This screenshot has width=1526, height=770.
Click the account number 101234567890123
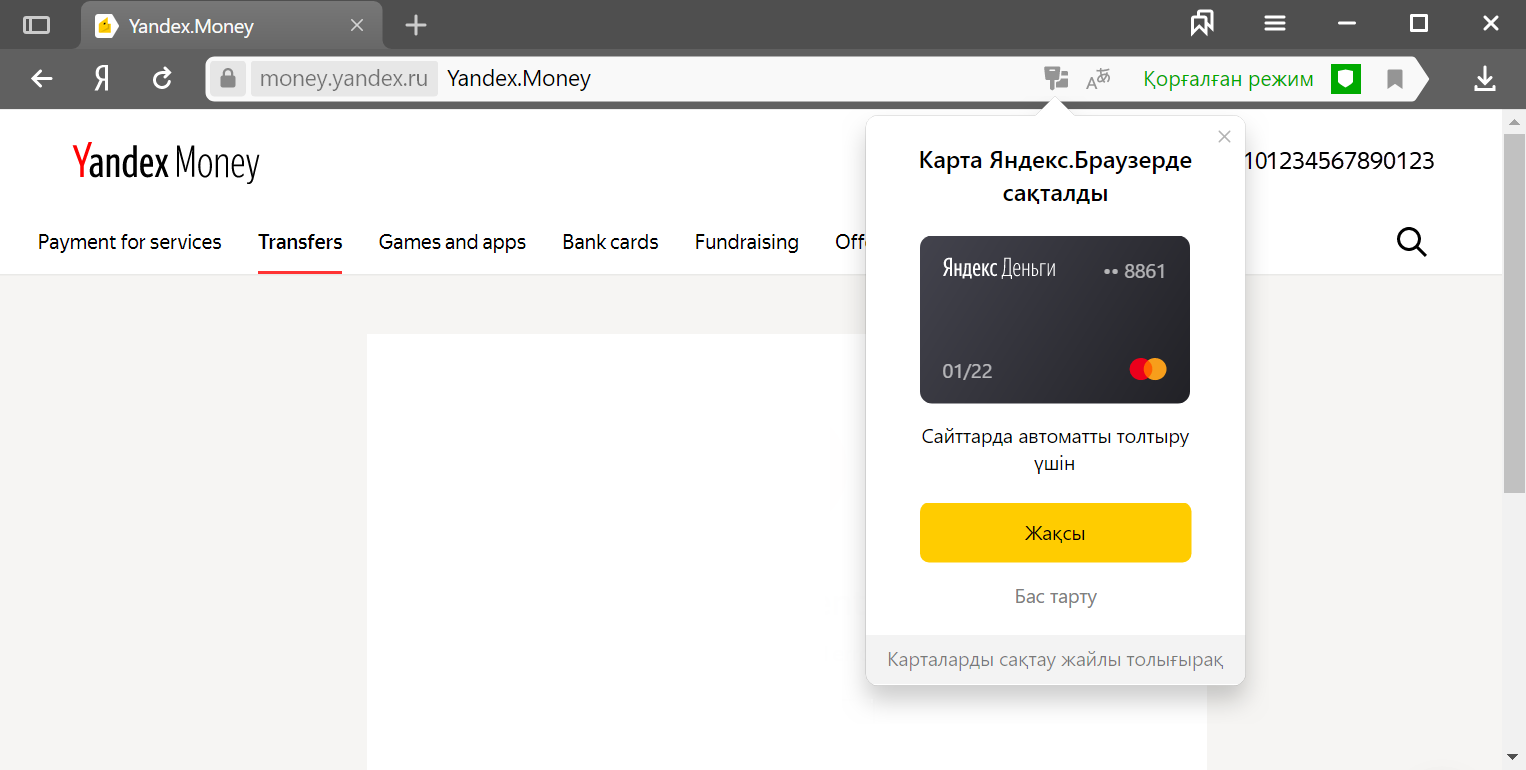tap(1339, 161)
